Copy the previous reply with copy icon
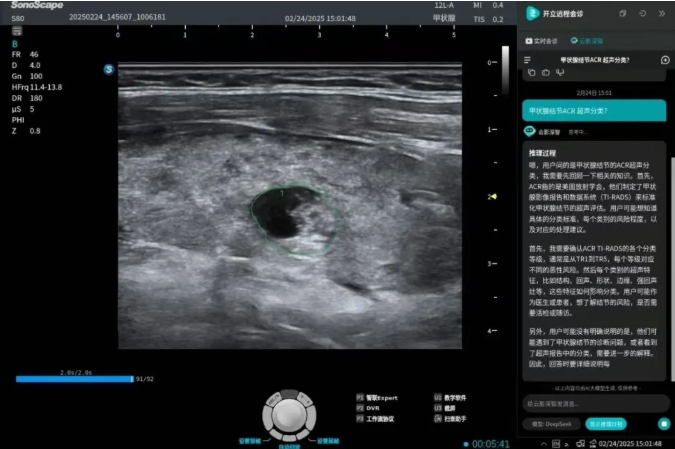 pos(532,72)
